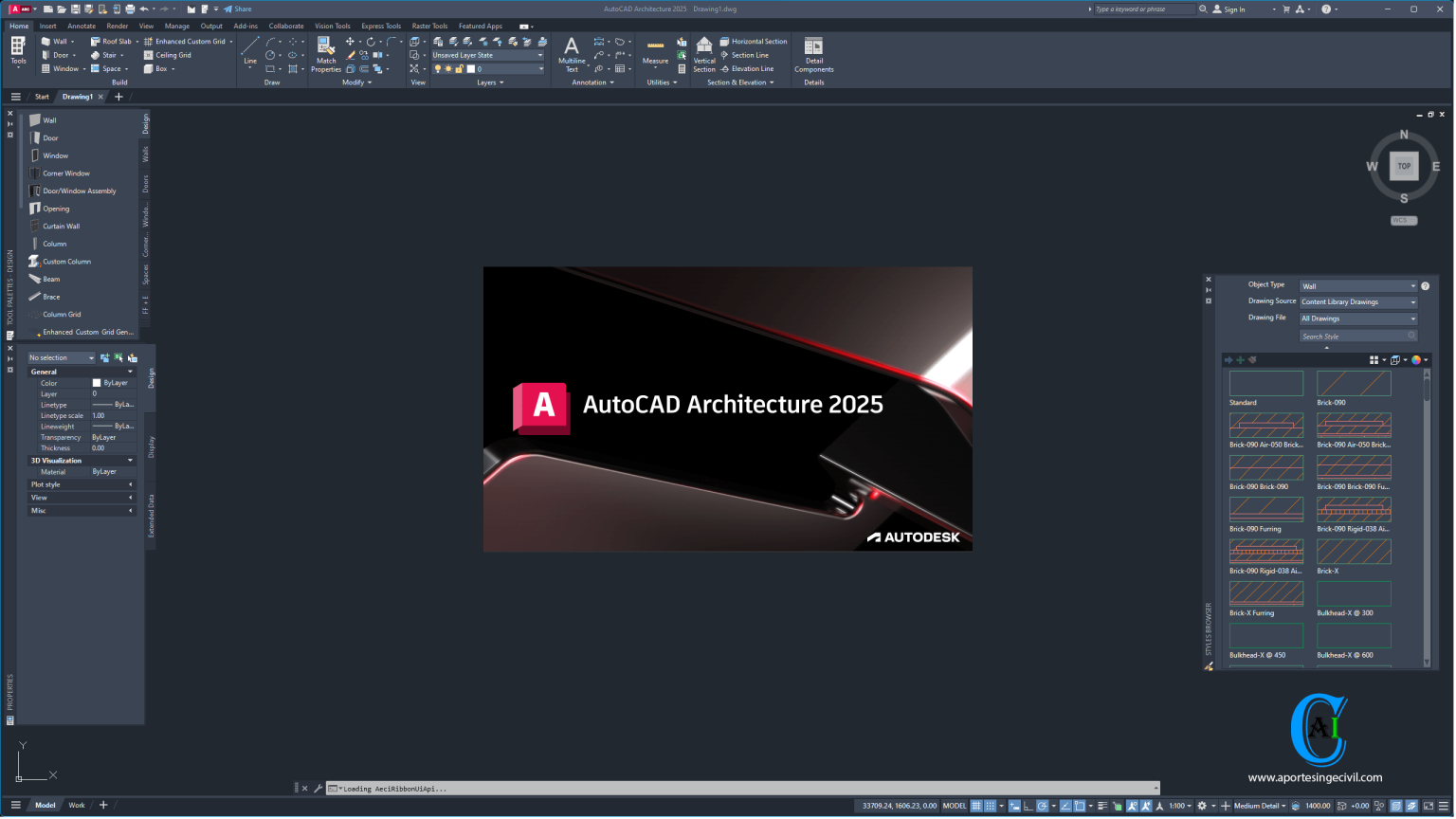Click the Match Properties tool
Image resolution: width=1456 pixels, height=819 pixels.
coord(325,49)
